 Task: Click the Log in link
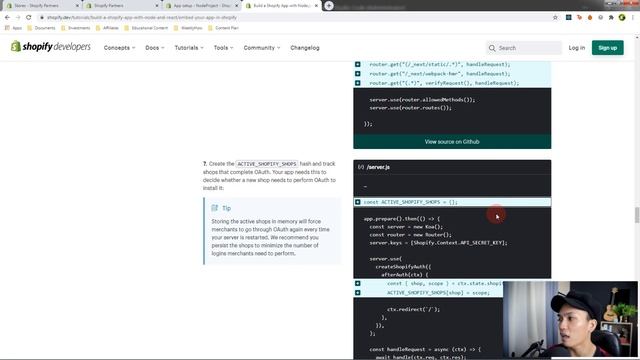pos(577,48)
